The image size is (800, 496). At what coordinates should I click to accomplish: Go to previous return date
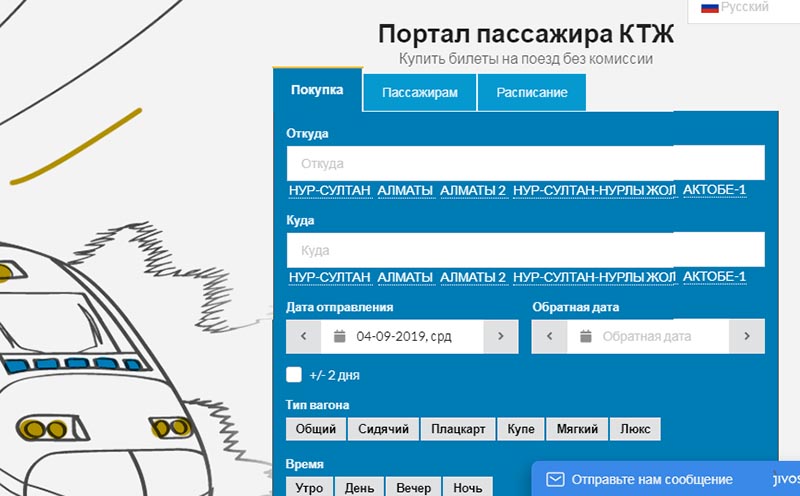(549, 336)
